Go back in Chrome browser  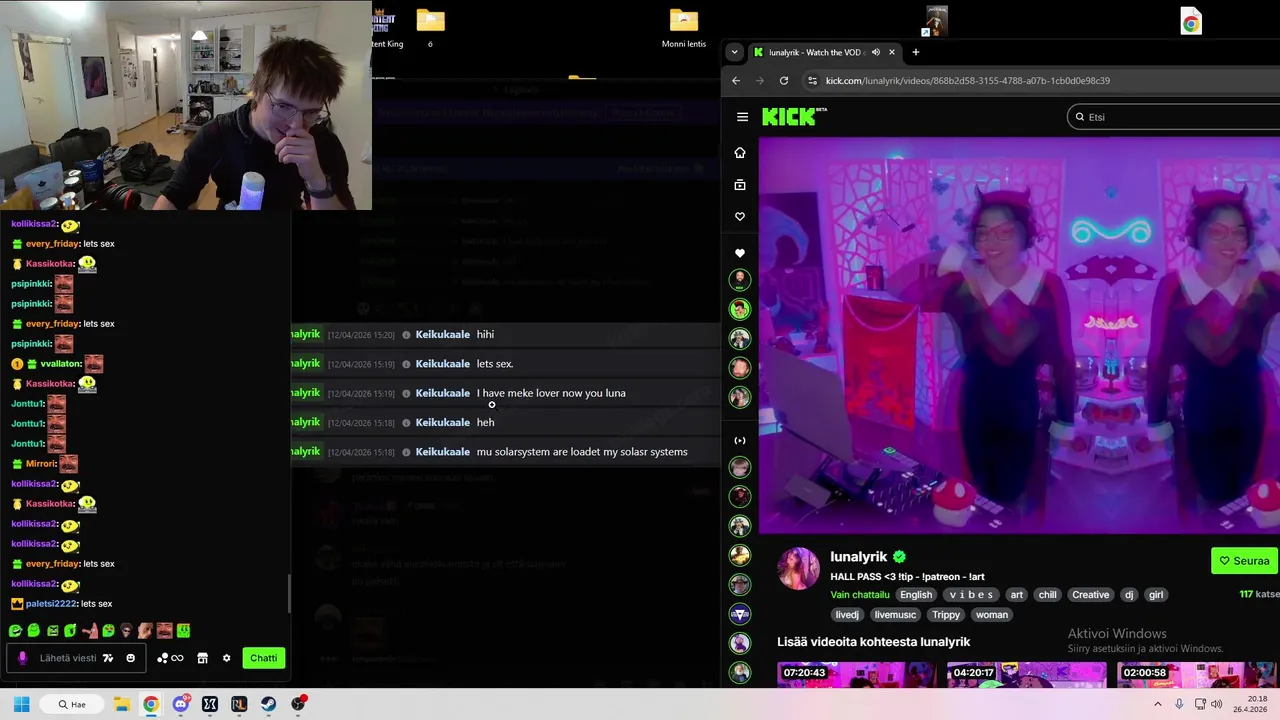coord(736,81)
